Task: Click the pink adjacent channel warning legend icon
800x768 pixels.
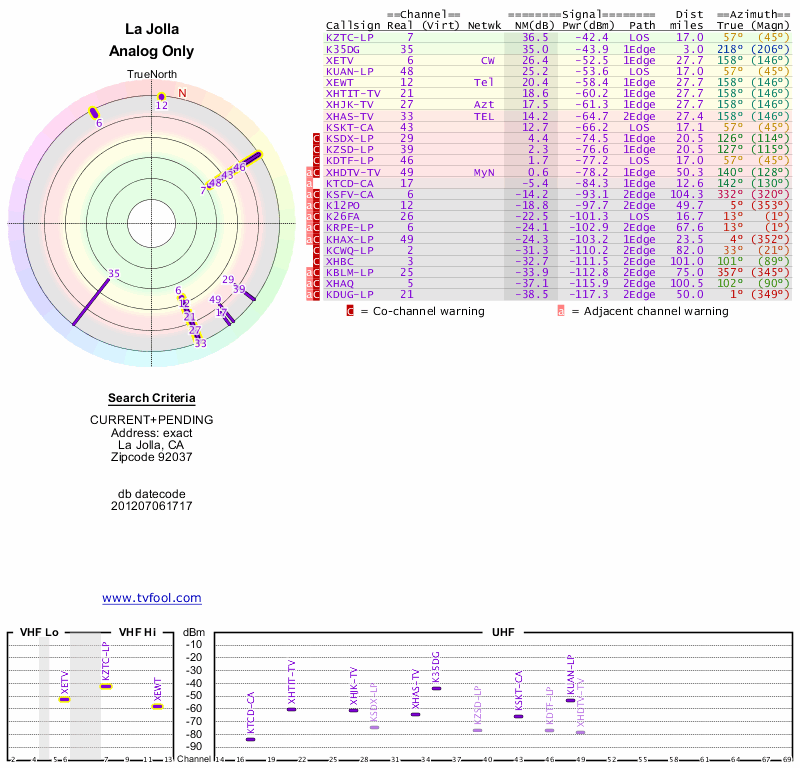Action: click(561, 311)
